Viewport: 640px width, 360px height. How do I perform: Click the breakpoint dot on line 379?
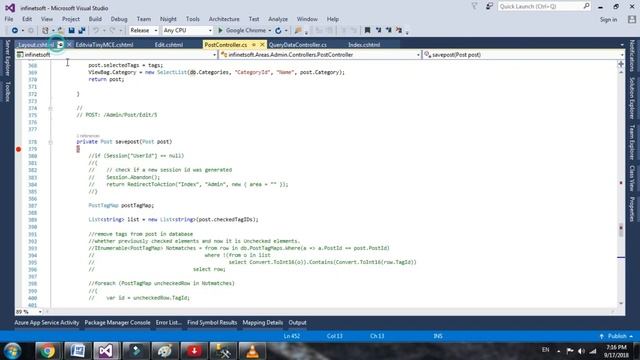click(x=18, y=149)
